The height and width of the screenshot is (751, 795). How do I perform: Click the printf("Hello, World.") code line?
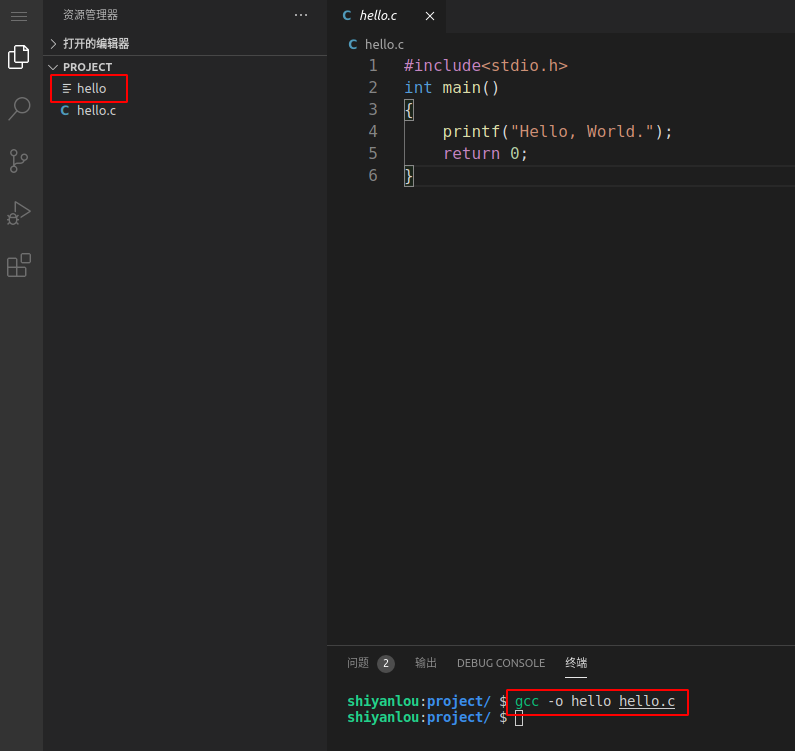[557, 132]
